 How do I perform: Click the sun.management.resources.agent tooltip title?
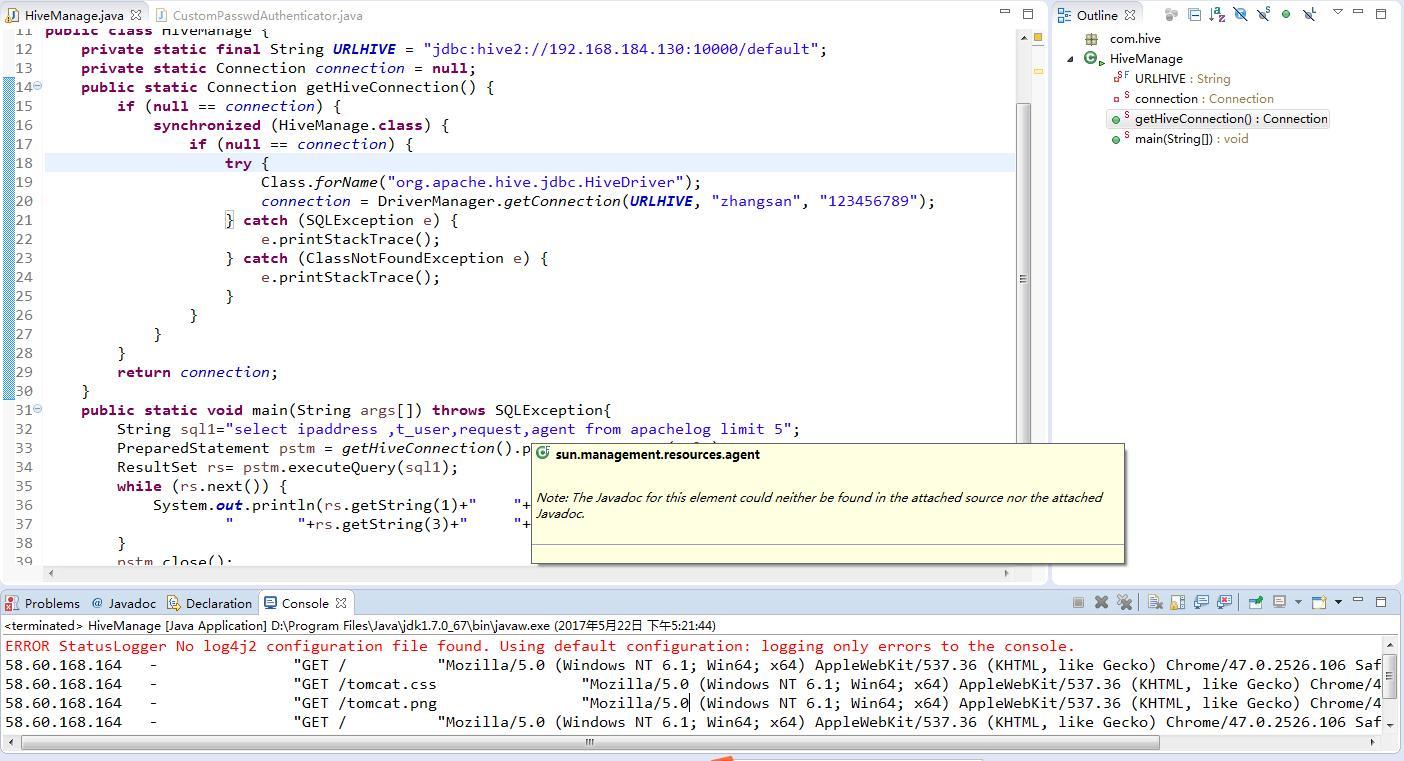click(657, 454)
